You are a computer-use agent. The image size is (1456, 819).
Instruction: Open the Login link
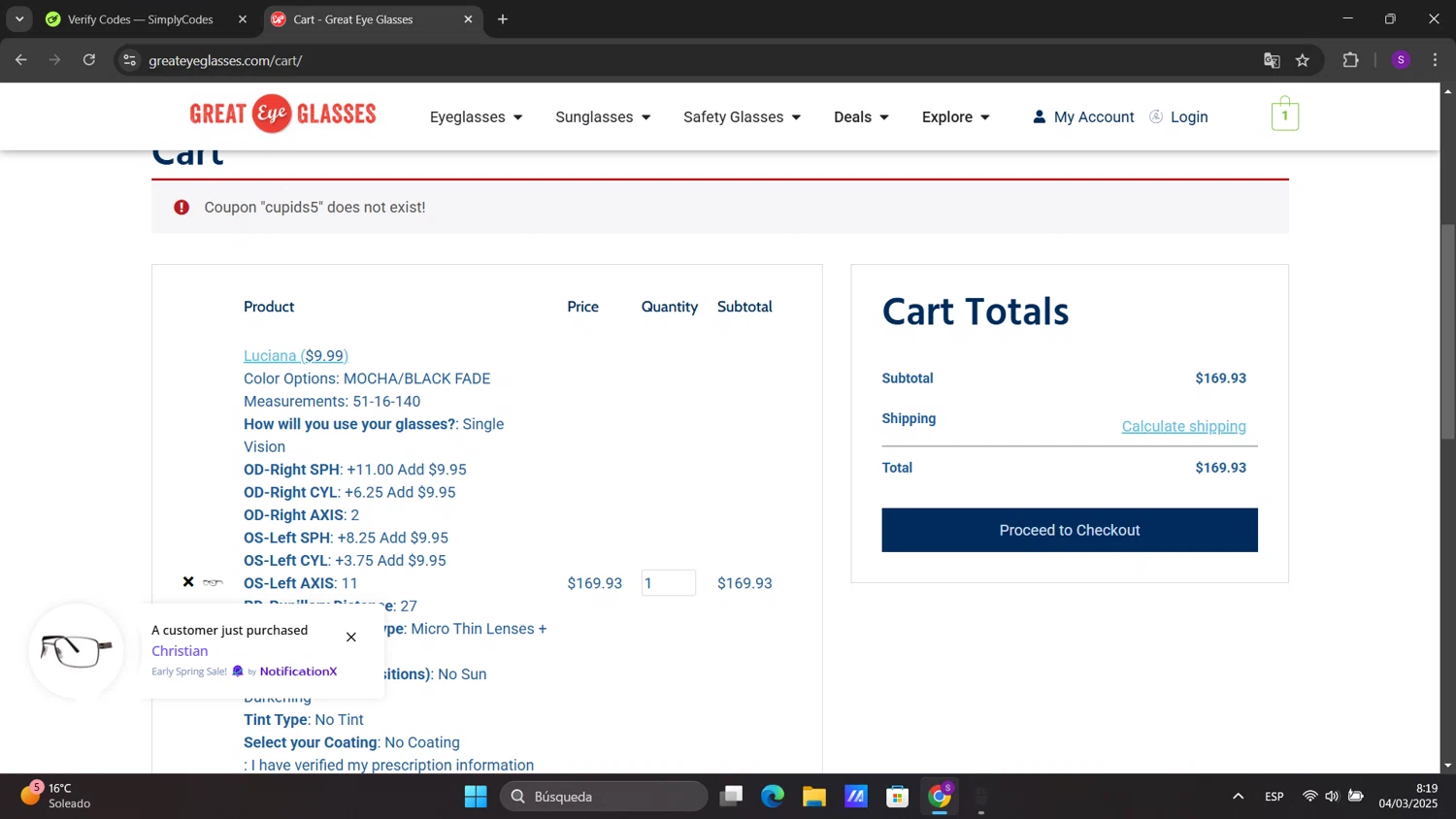(x=1189, y=117)
